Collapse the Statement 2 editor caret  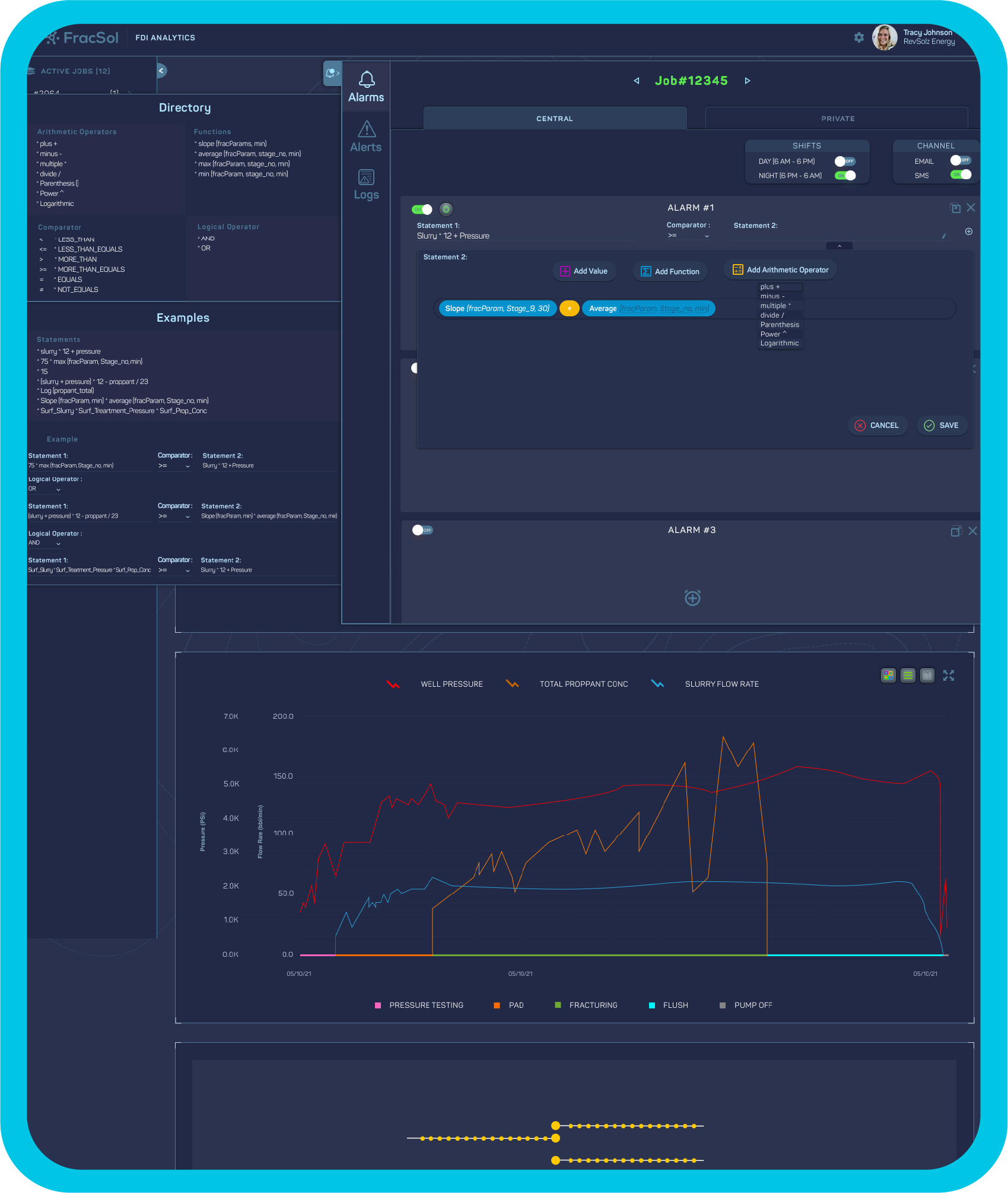(x=839, y=246)
